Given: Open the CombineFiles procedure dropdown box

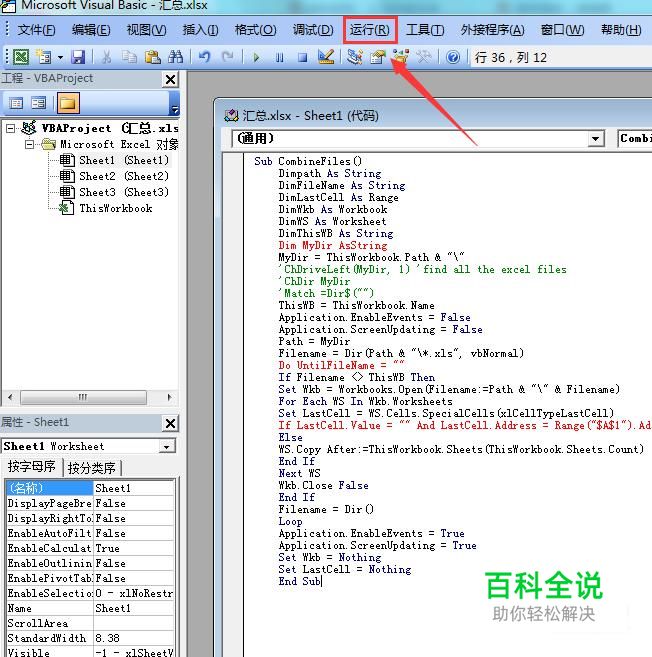Looking at the screenshot, I should (635, 139).
